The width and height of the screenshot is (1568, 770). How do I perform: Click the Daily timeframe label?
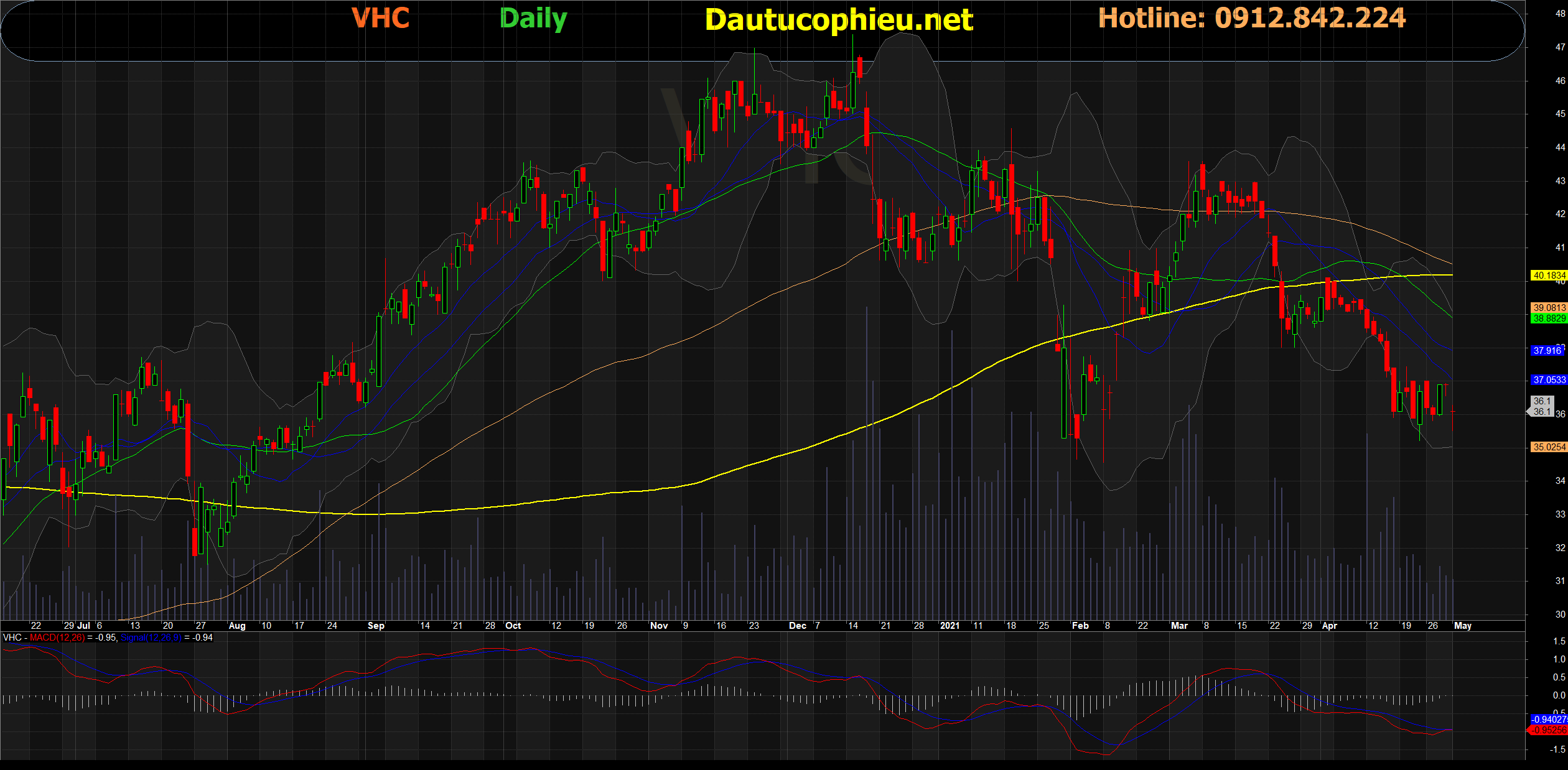pyautogui.click(x=533, y=19)
